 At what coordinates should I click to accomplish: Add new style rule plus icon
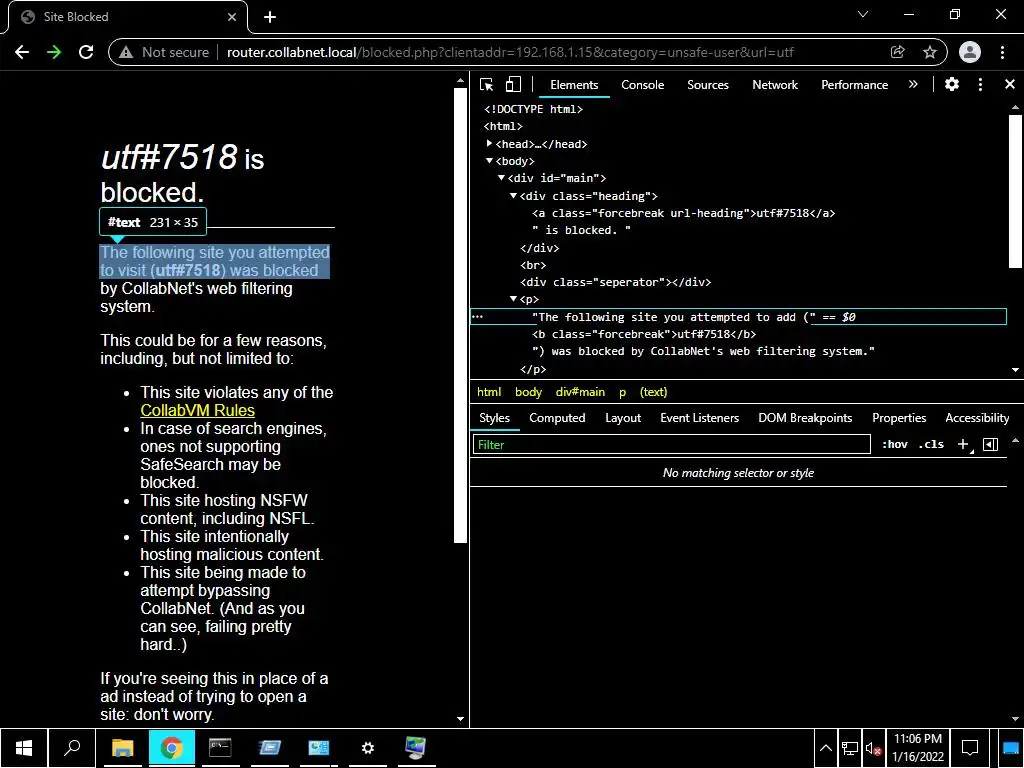pos(963,445)
